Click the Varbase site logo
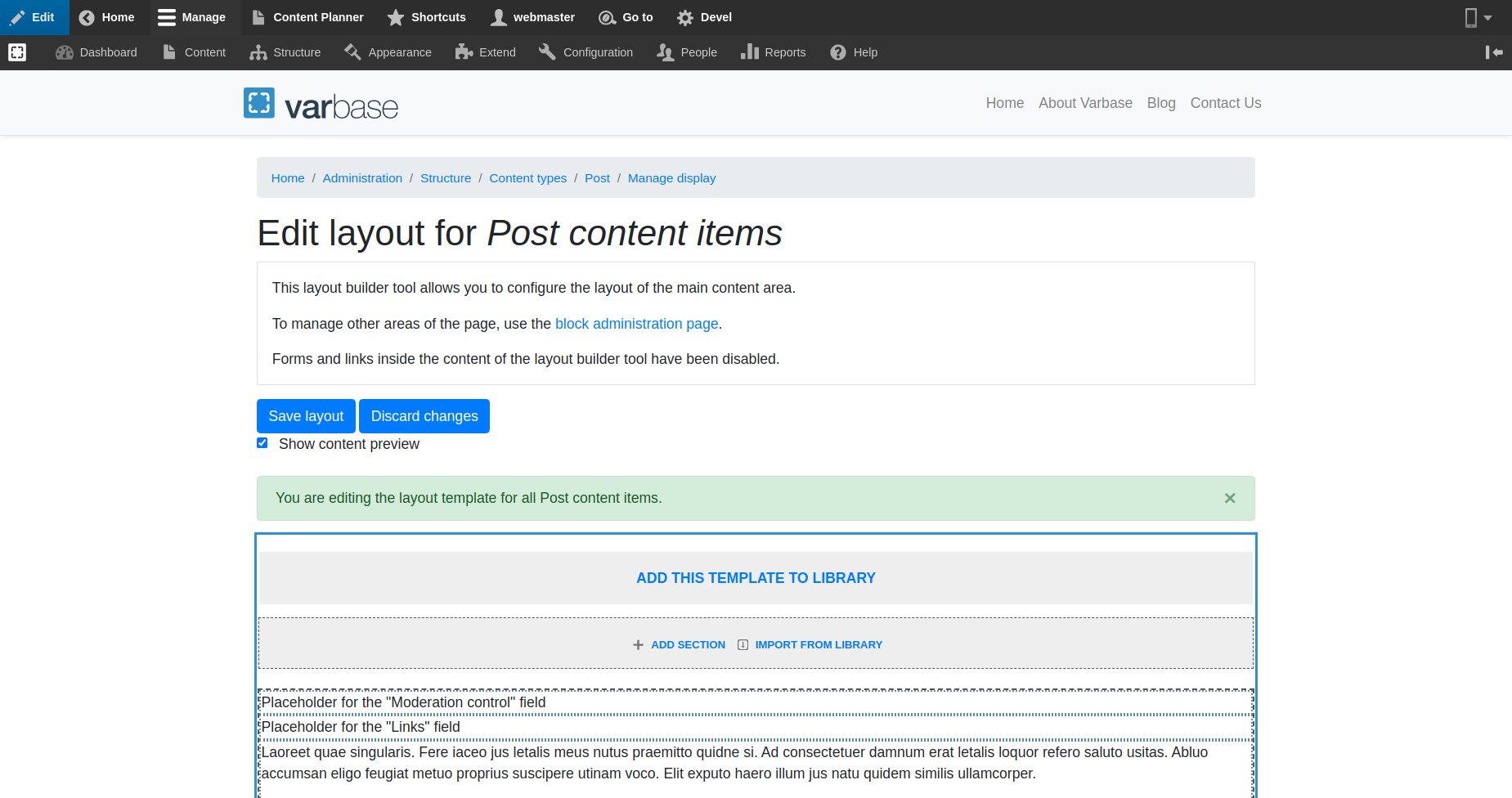This screenshot has height=798, width=1512. pos(321,105)
